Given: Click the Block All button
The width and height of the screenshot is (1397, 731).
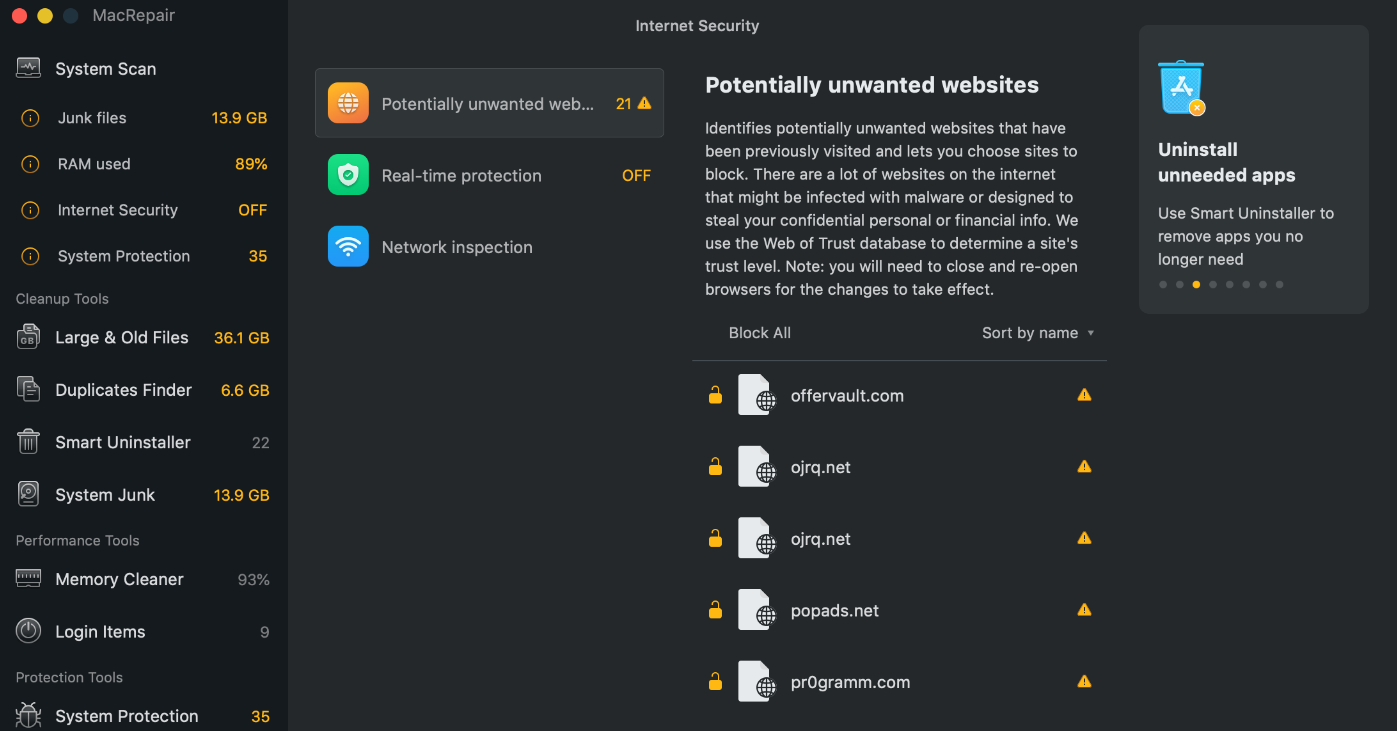Looking at the screenshot, I should pos(759,333).
